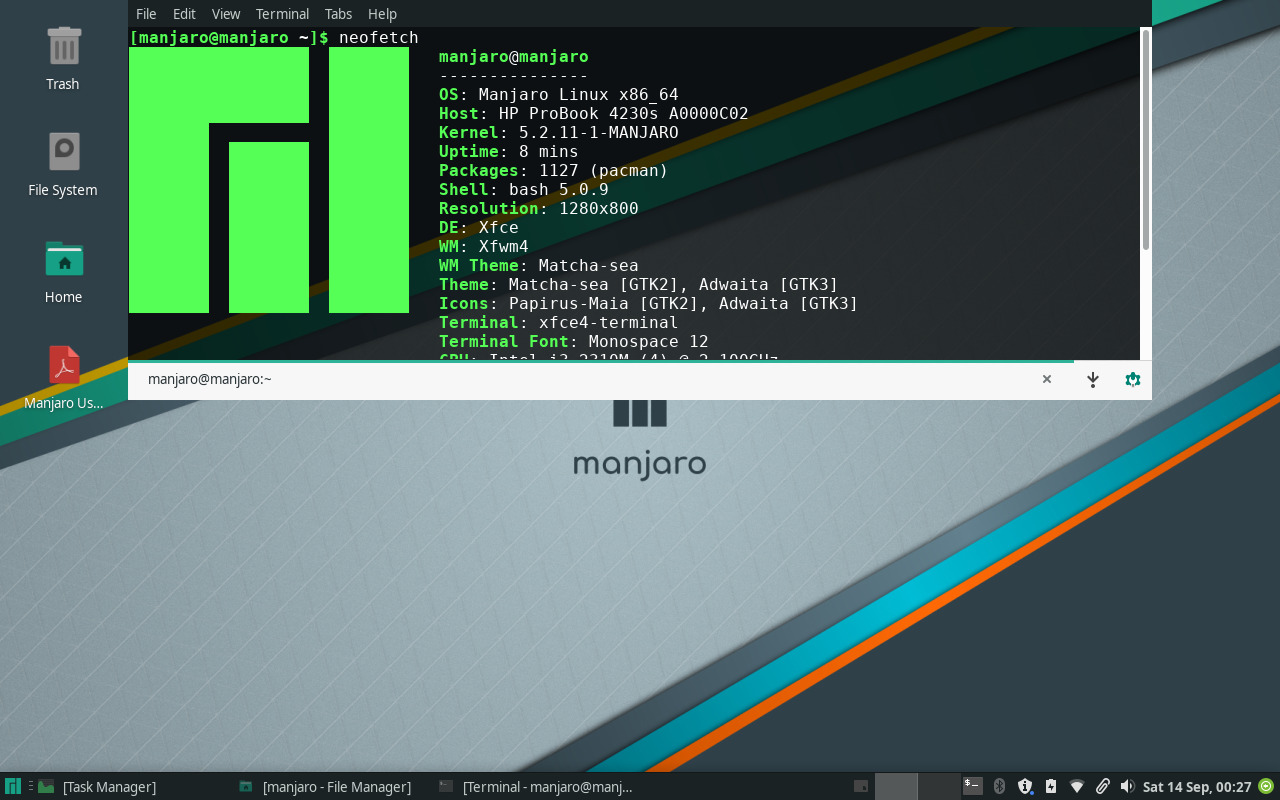
Task: Toggle Show Desktop beside the menu button
Action: (x=31, y=787)
